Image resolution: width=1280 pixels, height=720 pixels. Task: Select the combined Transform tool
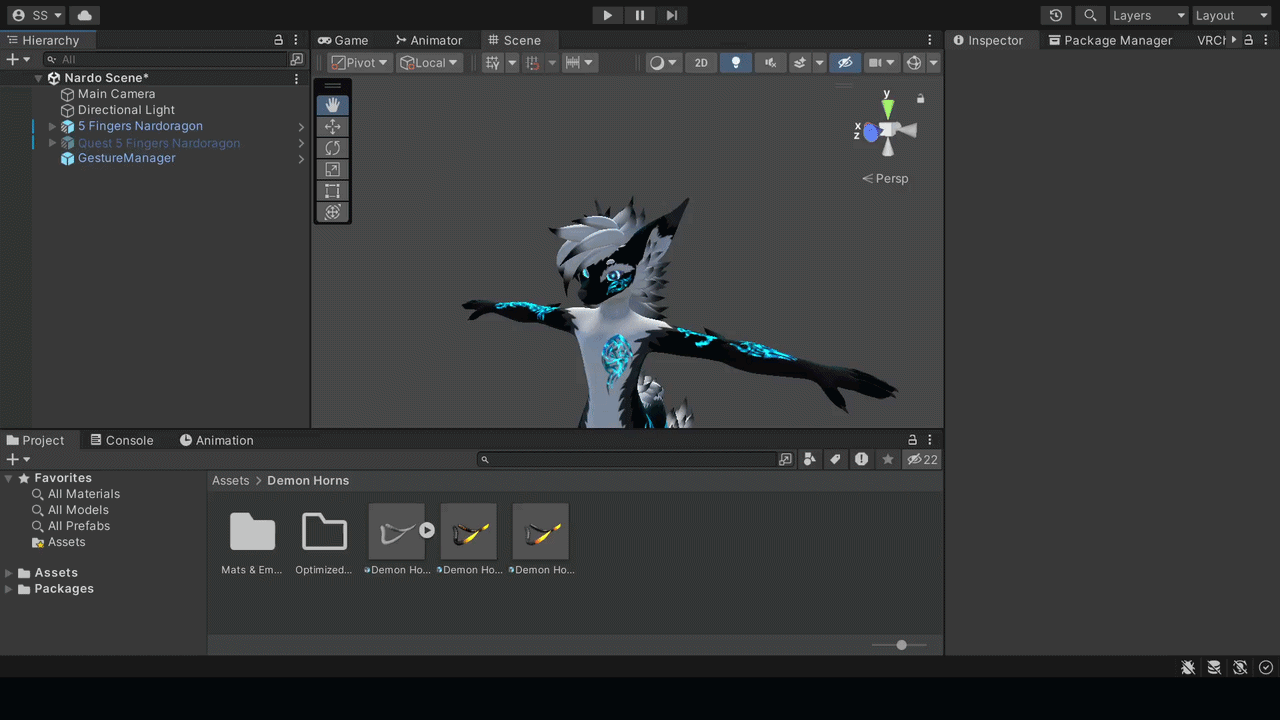[333, 212]
